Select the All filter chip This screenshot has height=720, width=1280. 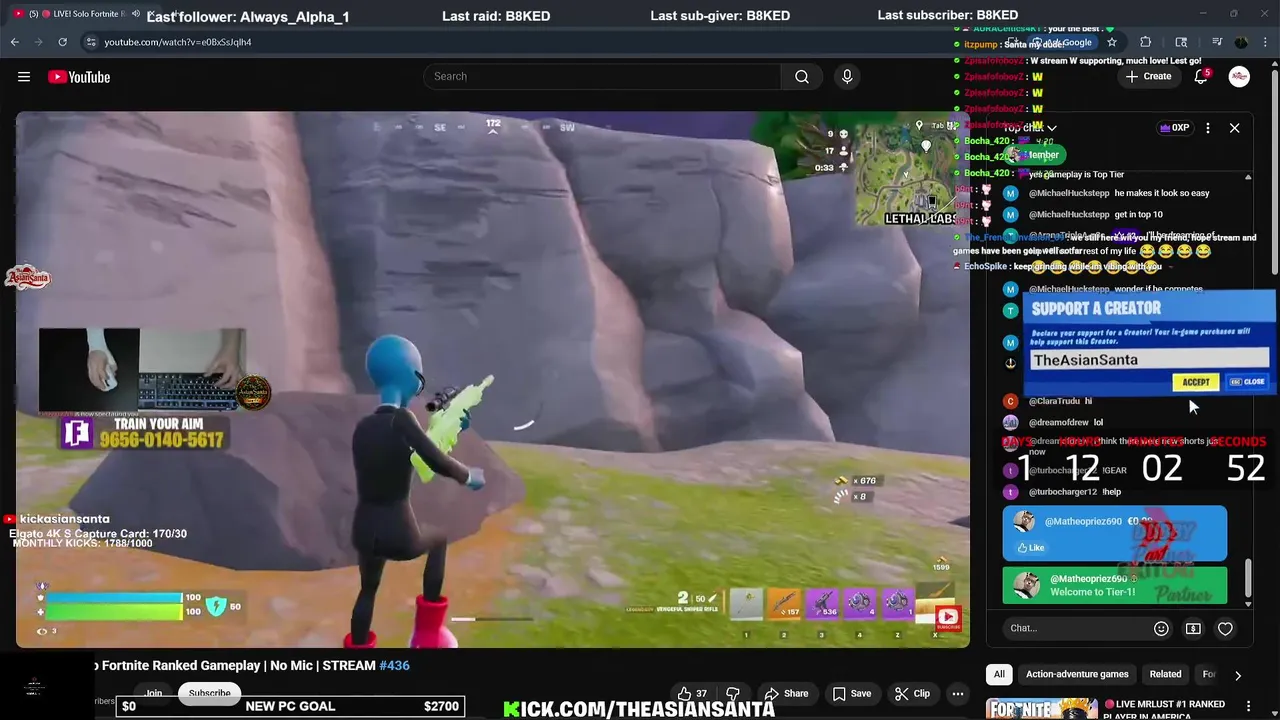[999, 674]
